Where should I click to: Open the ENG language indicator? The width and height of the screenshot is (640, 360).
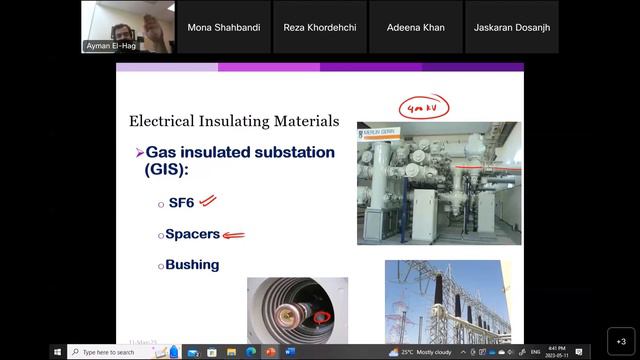coord(536,352)
